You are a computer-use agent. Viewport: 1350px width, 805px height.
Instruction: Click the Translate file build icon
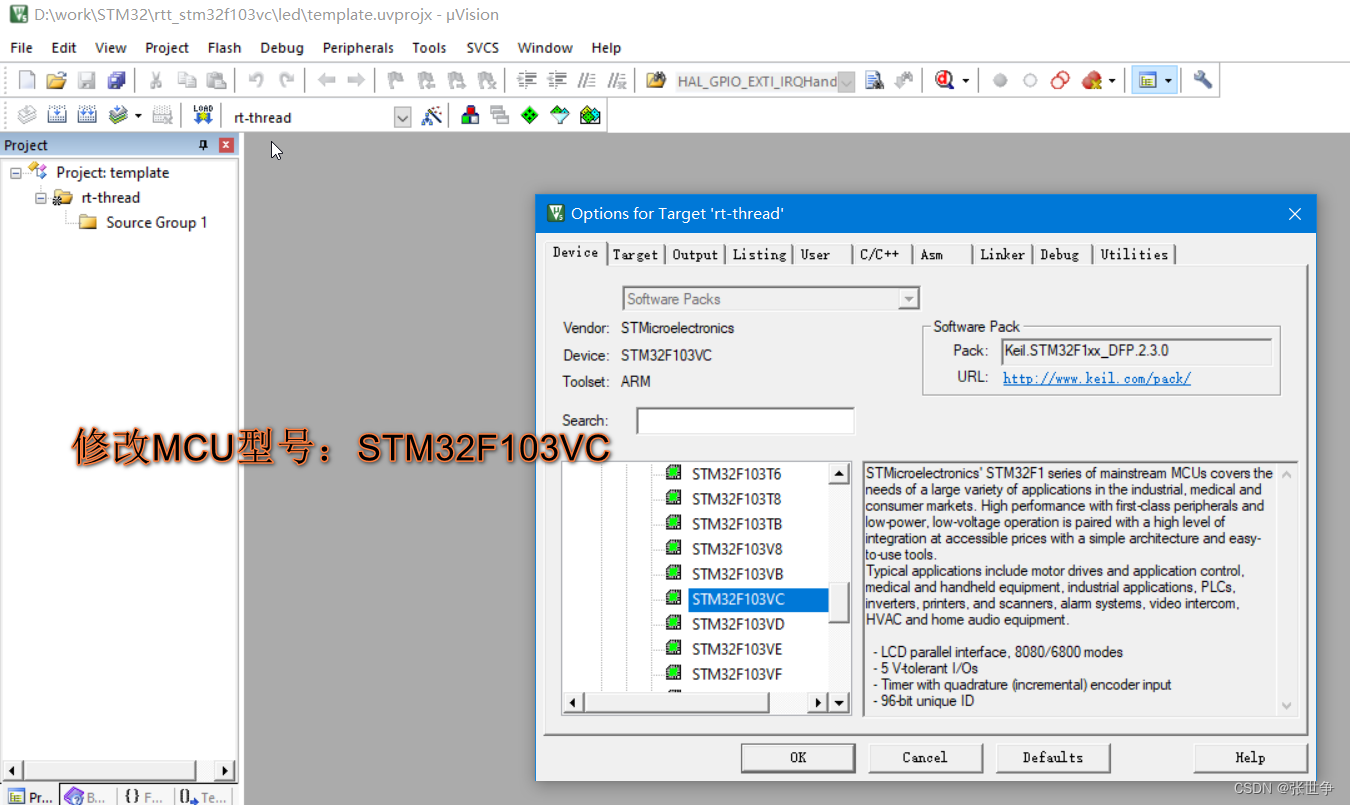pyautogui.click(x=27, y=116)
